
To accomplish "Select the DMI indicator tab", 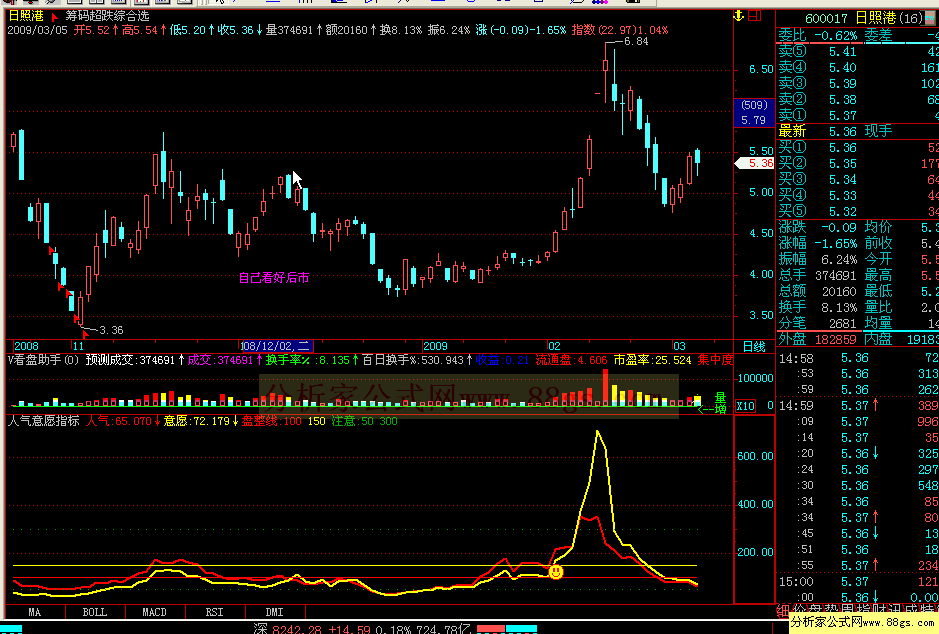I will click(274, 612).
